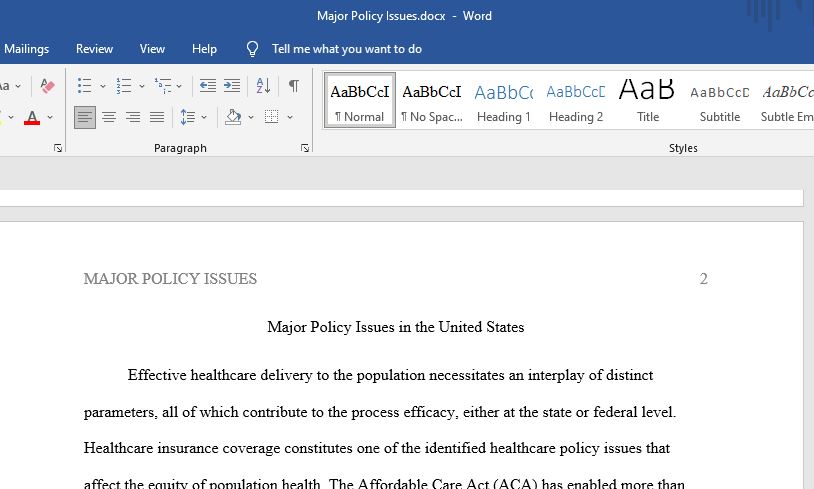The height and width of the screenshot is (489, 814).
Task: Click the Tell me lightbulb icon
Action: pos(252,49)
